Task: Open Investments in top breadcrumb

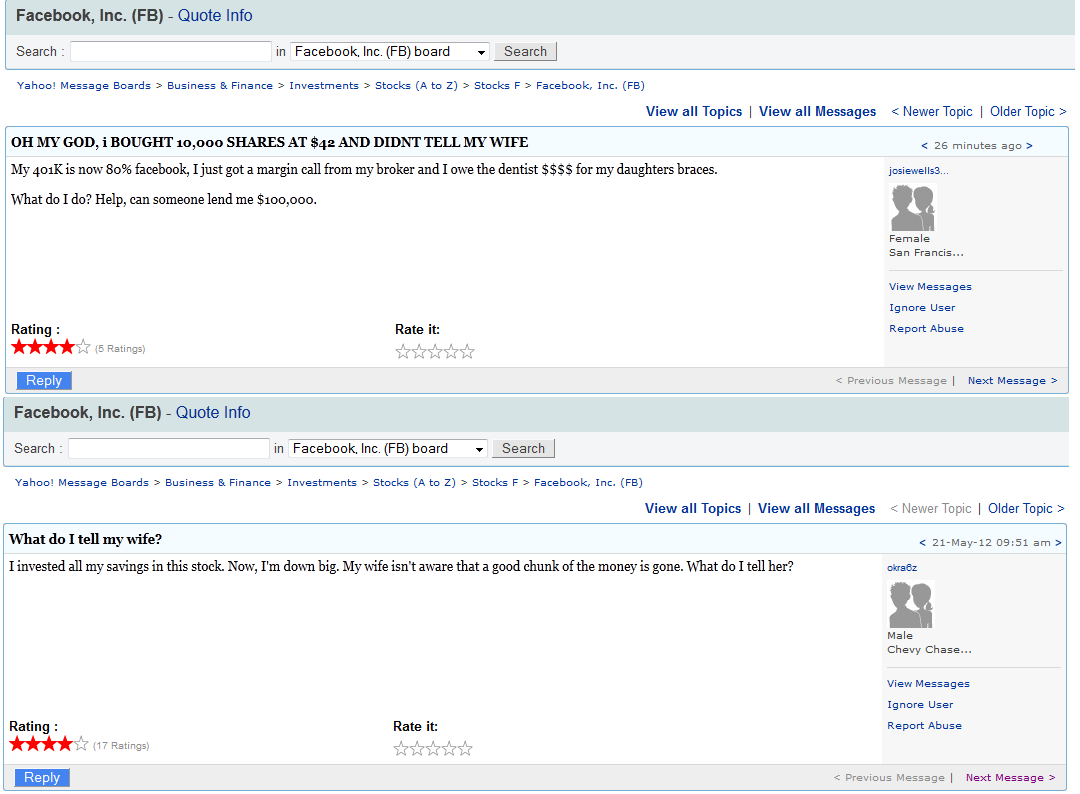Action: [324, 85]
